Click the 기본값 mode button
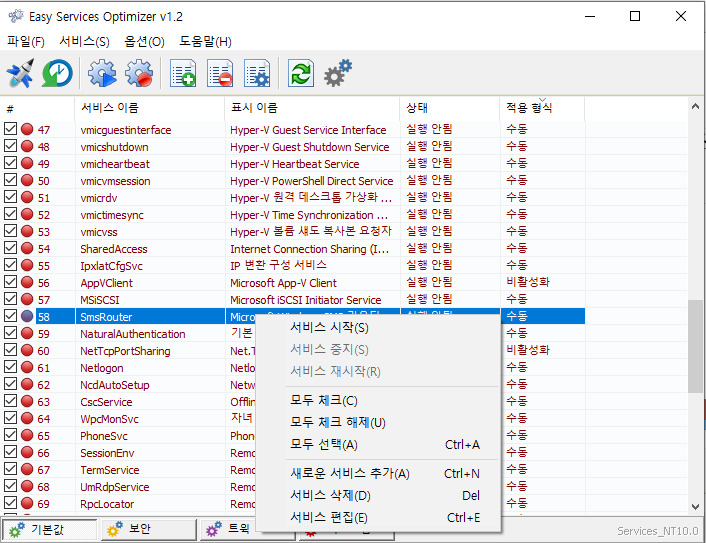This screenshot has width=706, height=543. 49,529
